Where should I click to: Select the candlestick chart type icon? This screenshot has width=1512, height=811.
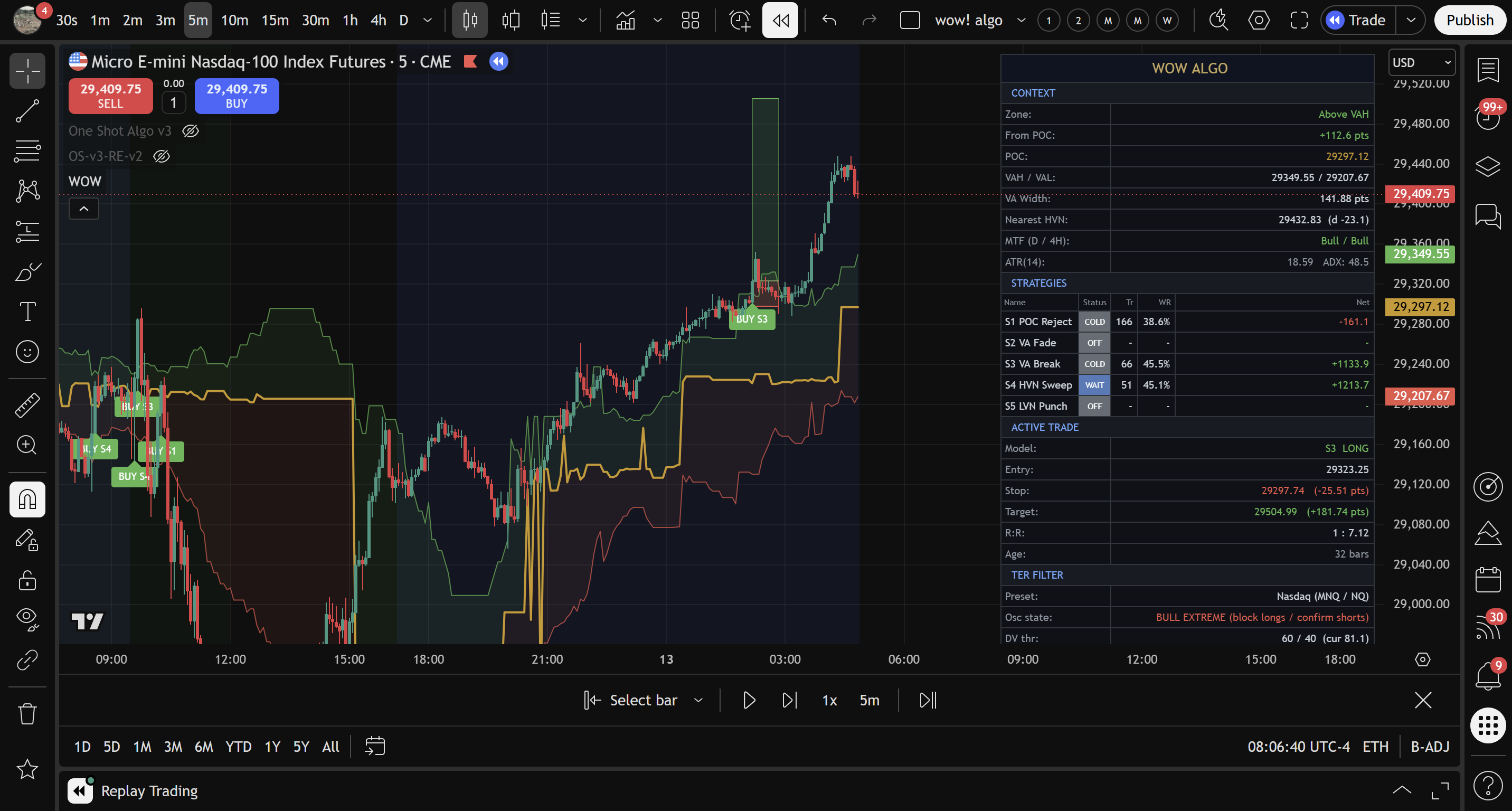click(x=469, y=20)
